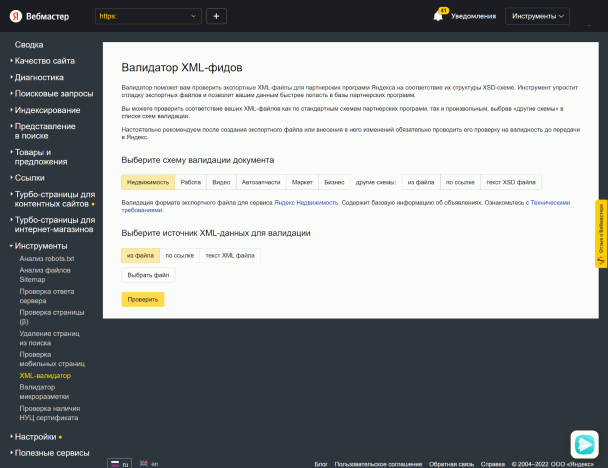Open the 'Яндекс.Недвижимость' link
The image size is (608, 468).
pyautogui.click(x=307, y=202)
